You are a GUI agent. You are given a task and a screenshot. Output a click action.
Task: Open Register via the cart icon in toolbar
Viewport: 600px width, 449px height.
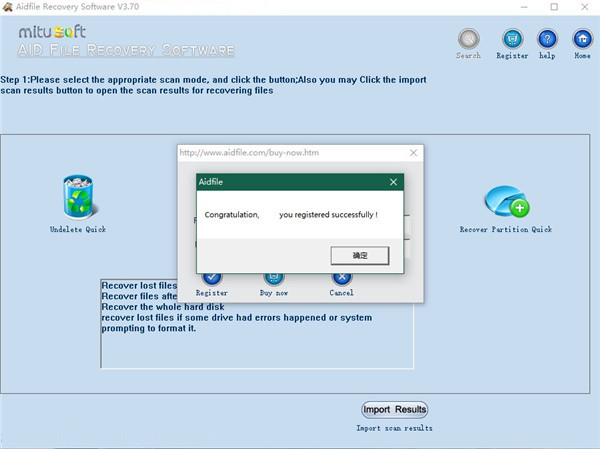click(x=512, y=39)
